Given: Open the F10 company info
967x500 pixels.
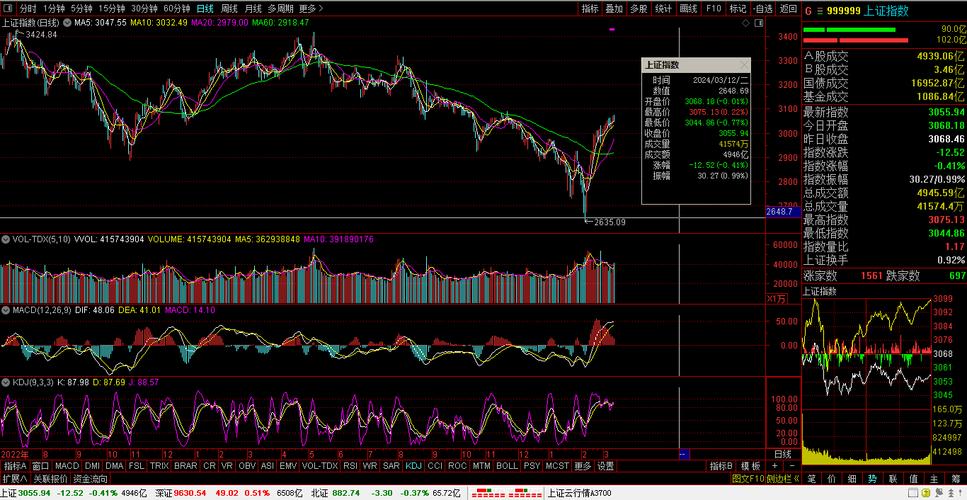Looking at the screenshot, I should coord(713,8).
